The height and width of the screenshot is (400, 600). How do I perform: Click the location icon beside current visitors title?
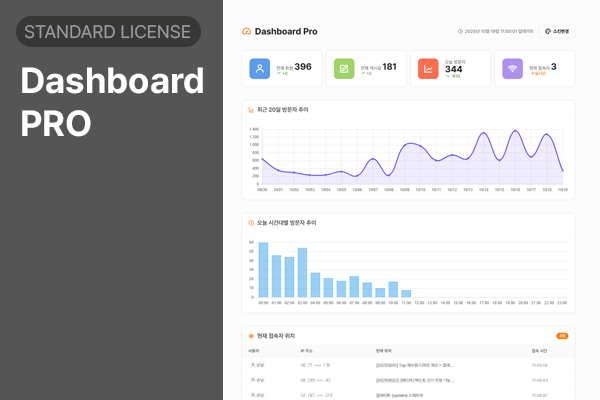click(251, 336)
